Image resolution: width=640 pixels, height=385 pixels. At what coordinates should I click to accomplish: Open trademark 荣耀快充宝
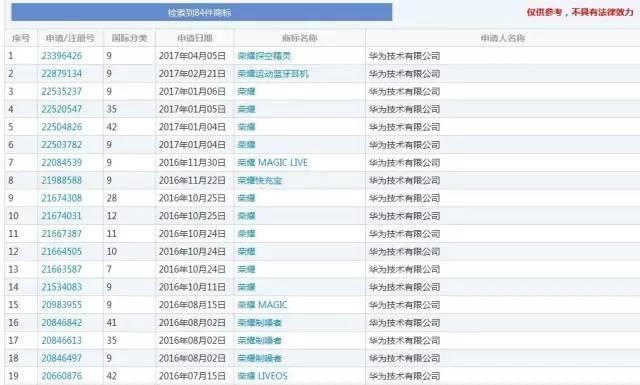[260, 180]
